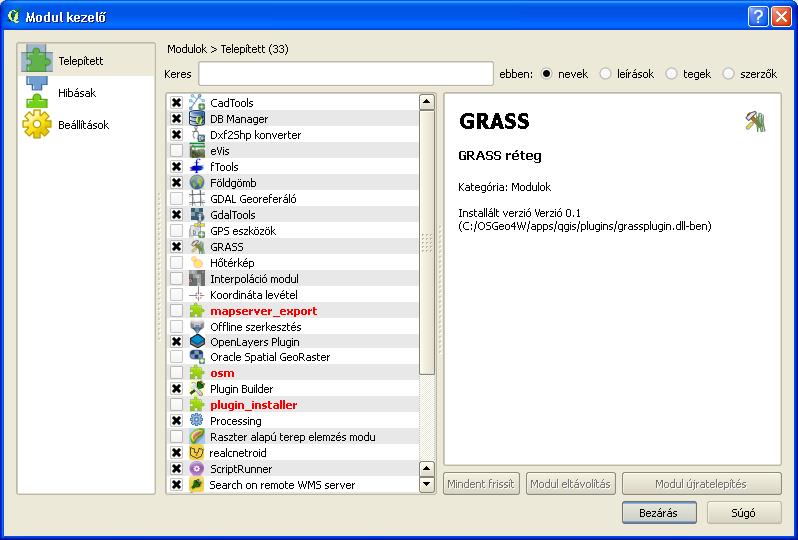Click the Földgömb globe icon
The width and height of the screenshot is (798, 540).
coord(197,183)
